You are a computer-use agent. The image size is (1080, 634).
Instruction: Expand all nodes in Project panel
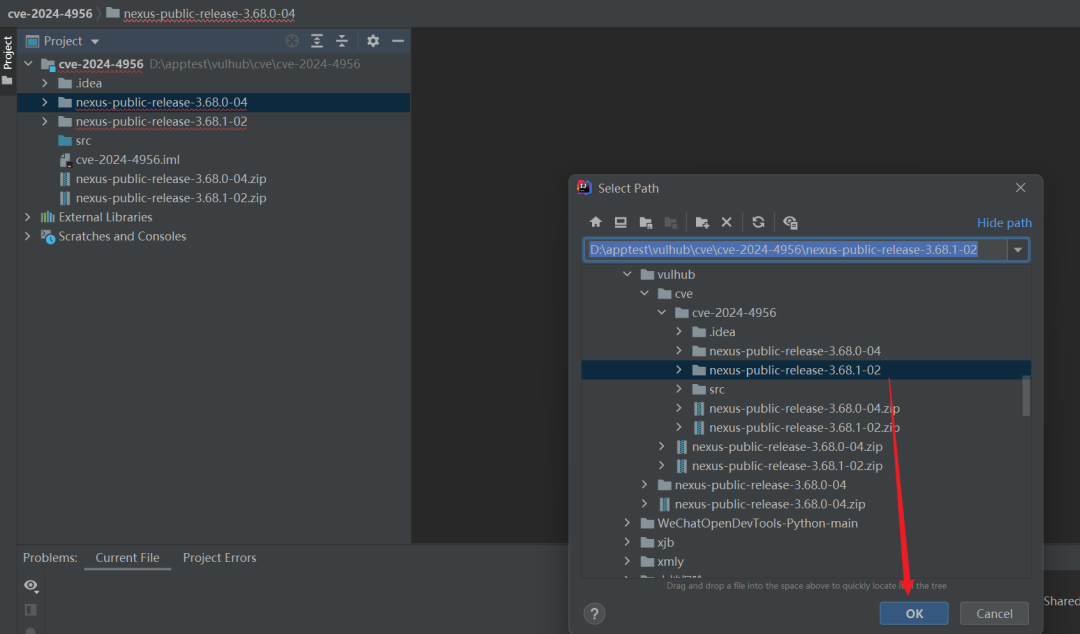(x=317, y=41)
